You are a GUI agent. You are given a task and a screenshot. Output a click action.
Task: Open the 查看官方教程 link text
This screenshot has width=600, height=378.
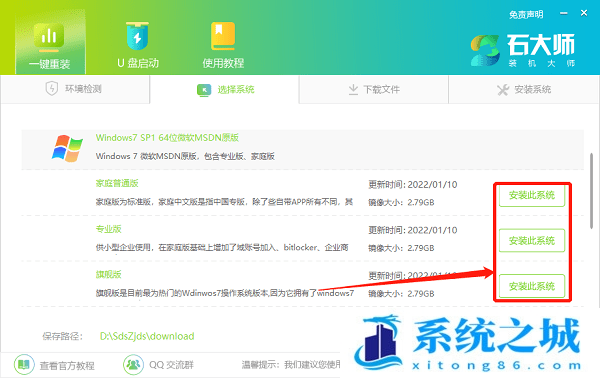tap(67, 365)
